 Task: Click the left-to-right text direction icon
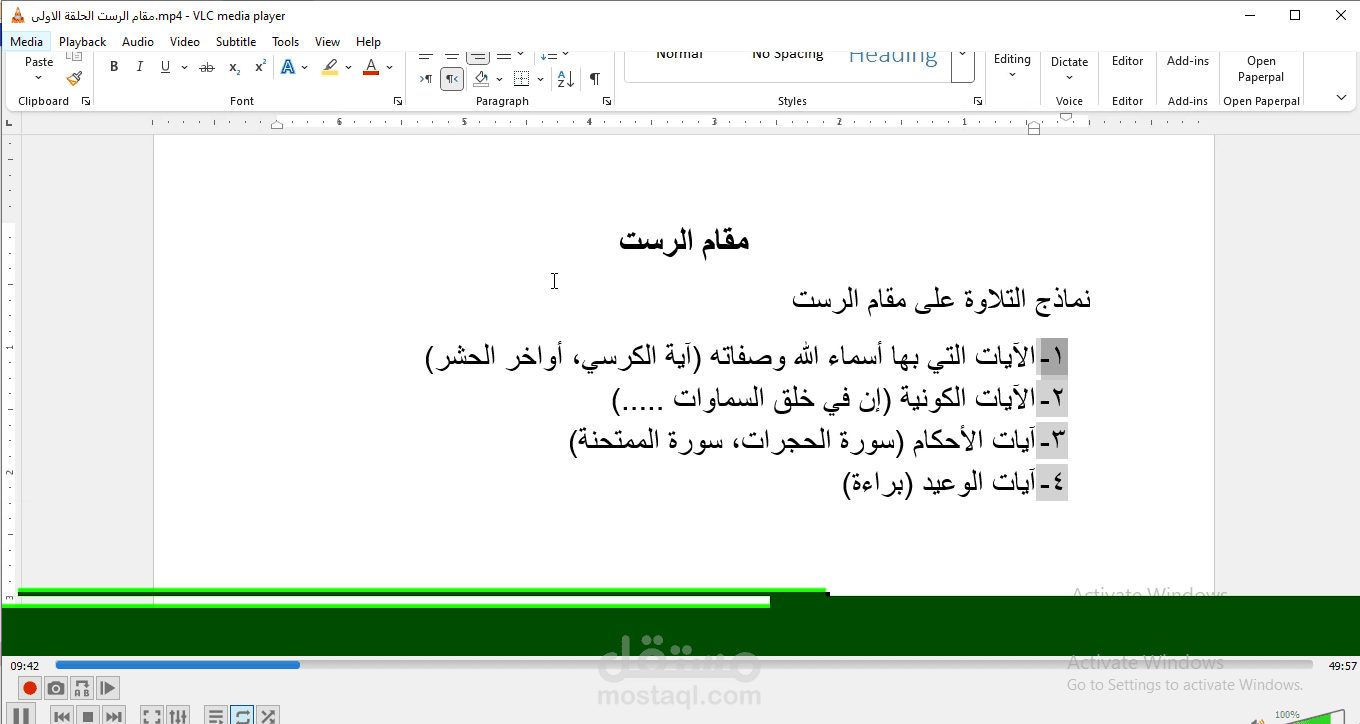(x=426, y=79)
